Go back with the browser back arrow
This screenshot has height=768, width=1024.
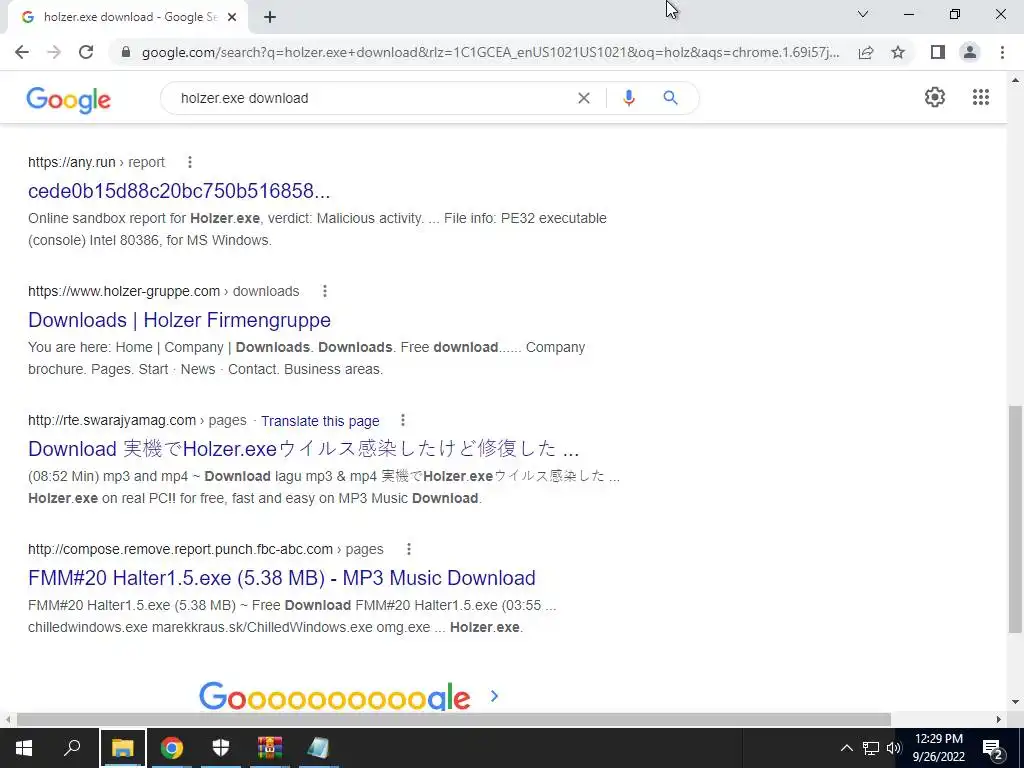click(22, 52)
